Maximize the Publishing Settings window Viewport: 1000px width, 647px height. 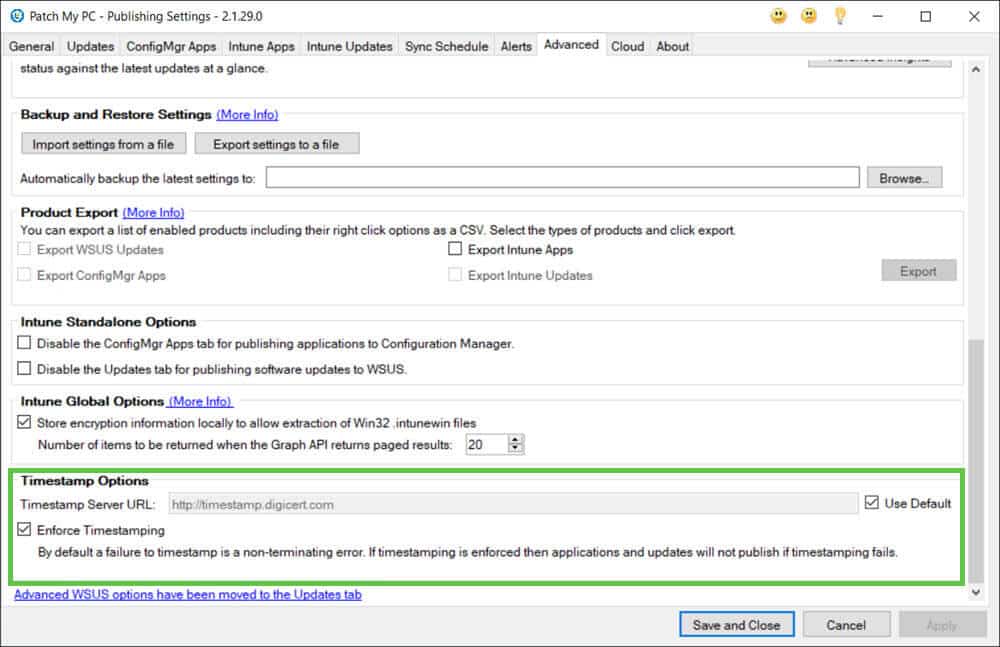(925, 16)
